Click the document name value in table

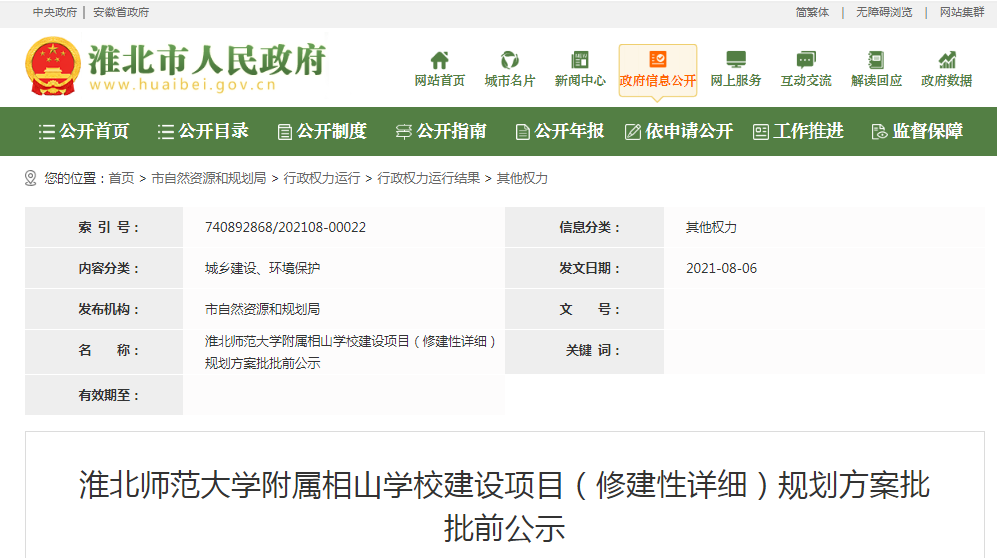pyautogui.click(x=350, y=352)
